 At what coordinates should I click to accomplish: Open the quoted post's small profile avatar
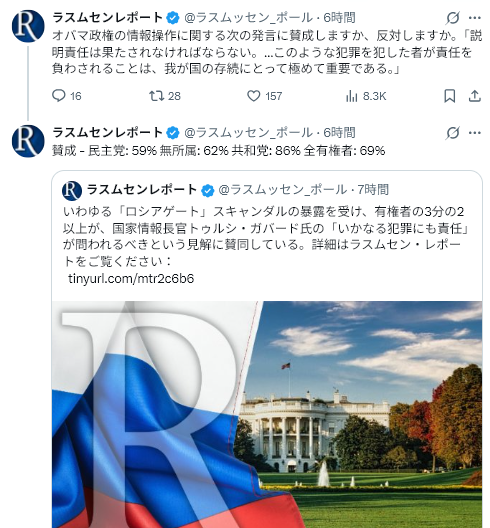click(72, 191)
